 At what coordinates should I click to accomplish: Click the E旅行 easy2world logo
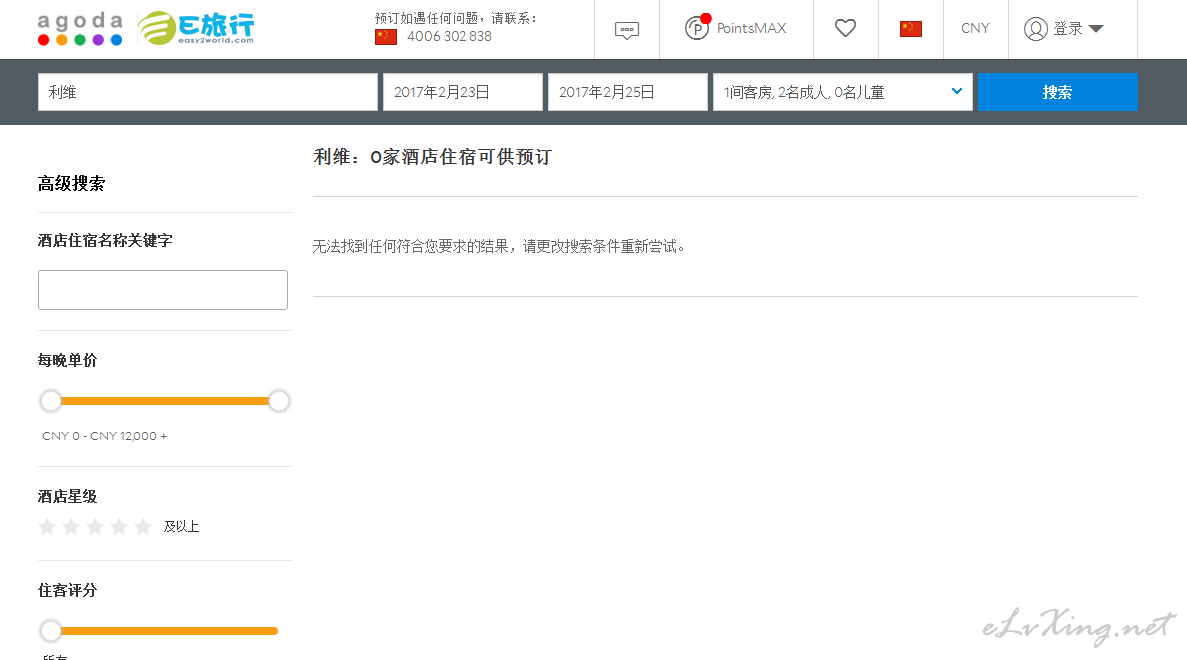[x=196, y=29]
